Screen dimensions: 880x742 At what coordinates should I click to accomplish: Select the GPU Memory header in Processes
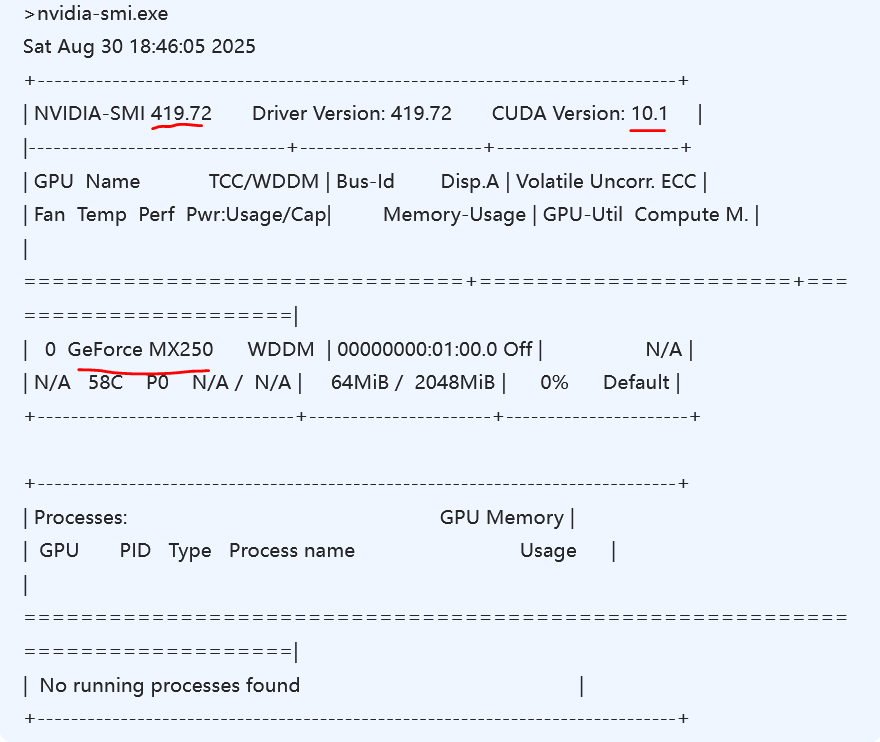click(502, 517)
